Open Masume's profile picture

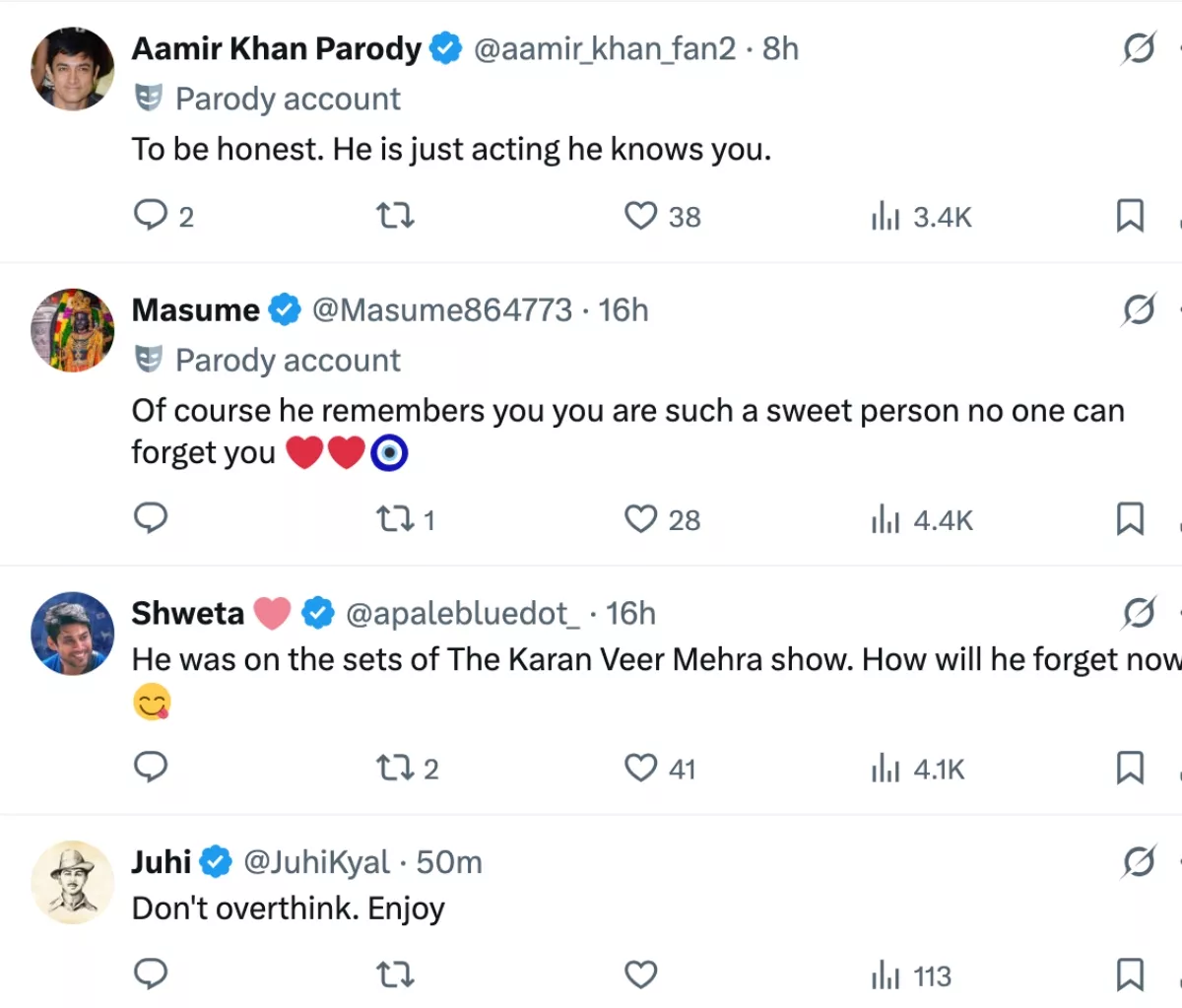pos(73,330)
